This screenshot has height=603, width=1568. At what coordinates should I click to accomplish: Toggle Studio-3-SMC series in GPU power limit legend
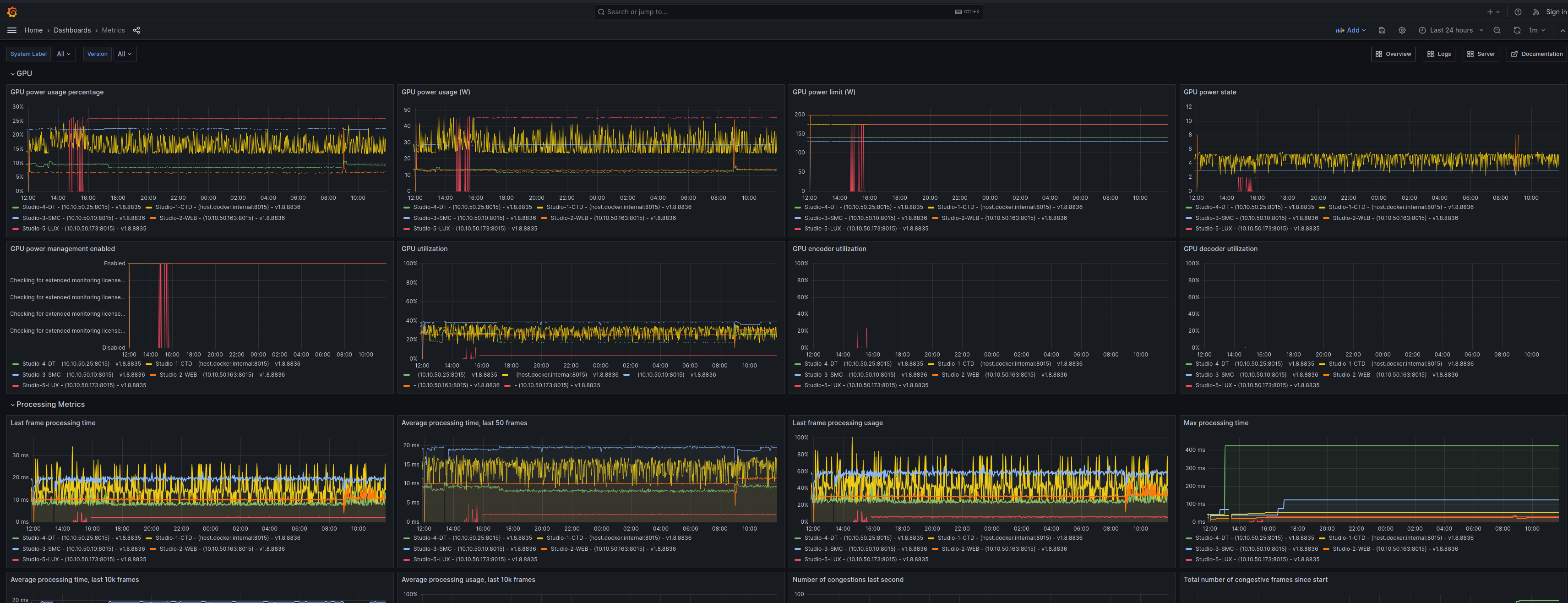point(865,218)
